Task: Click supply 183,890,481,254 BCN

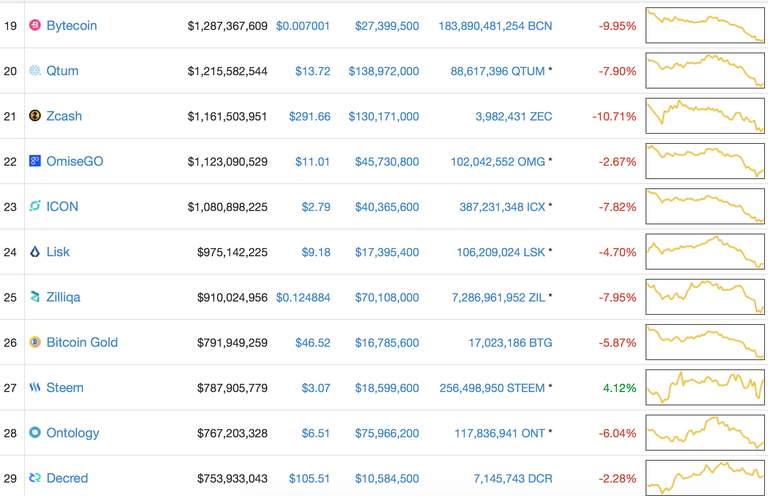Action: click(495, 26)
